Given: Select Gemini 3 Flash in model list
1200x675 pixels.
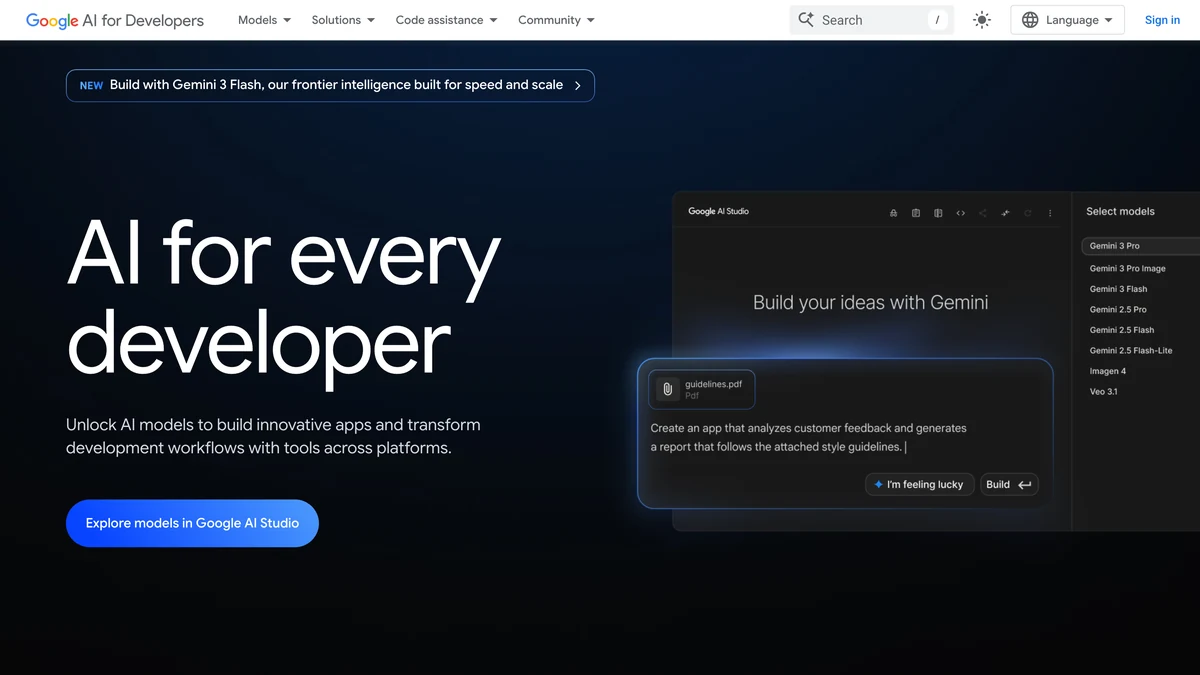Looking at the screenshot, I should pos(1118,289).
